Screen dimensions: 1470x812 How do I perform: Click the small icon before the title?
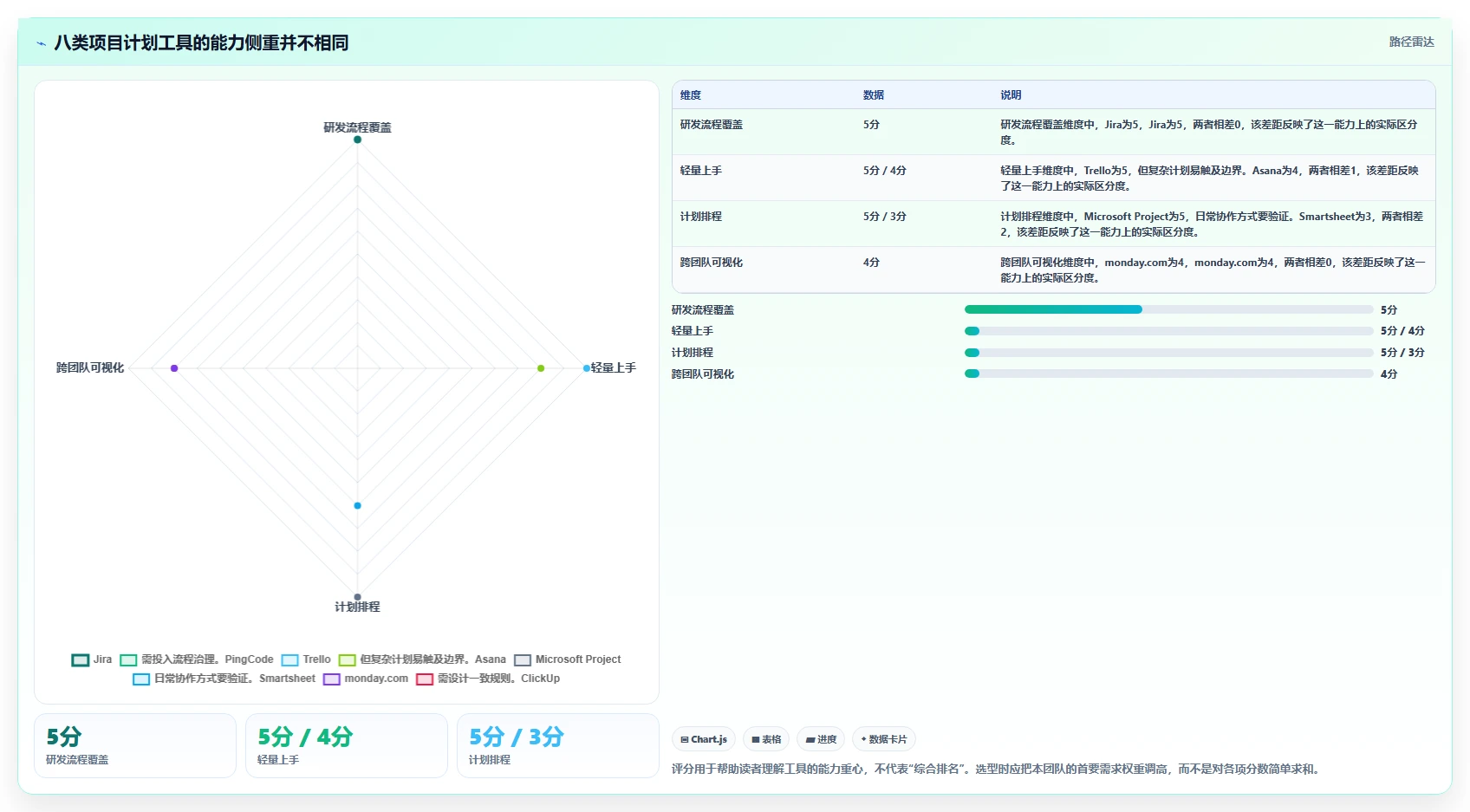(x=41, y=43)
